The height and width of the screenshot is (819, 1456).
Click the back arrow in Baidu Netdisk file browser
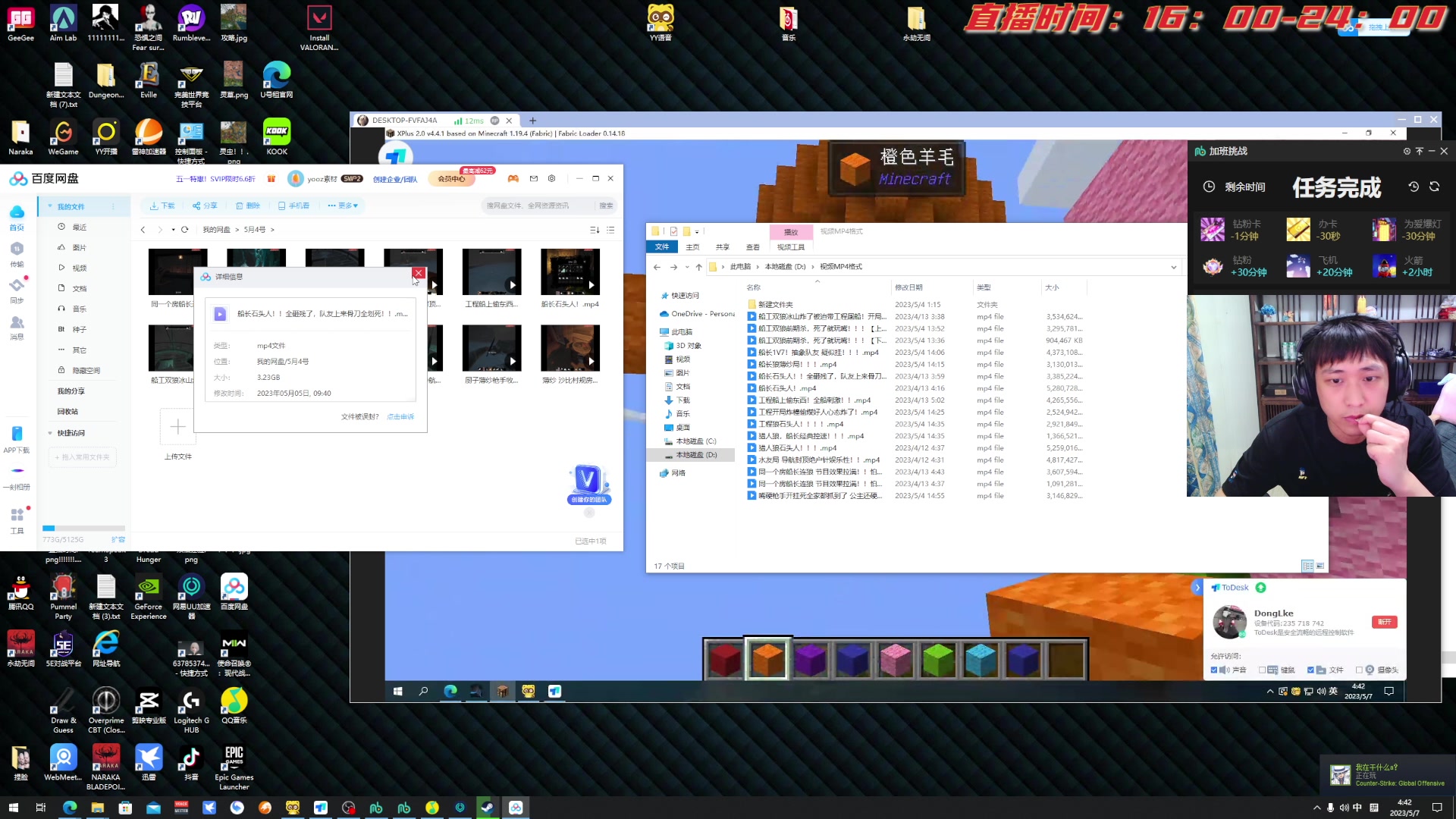click(143, 230)
